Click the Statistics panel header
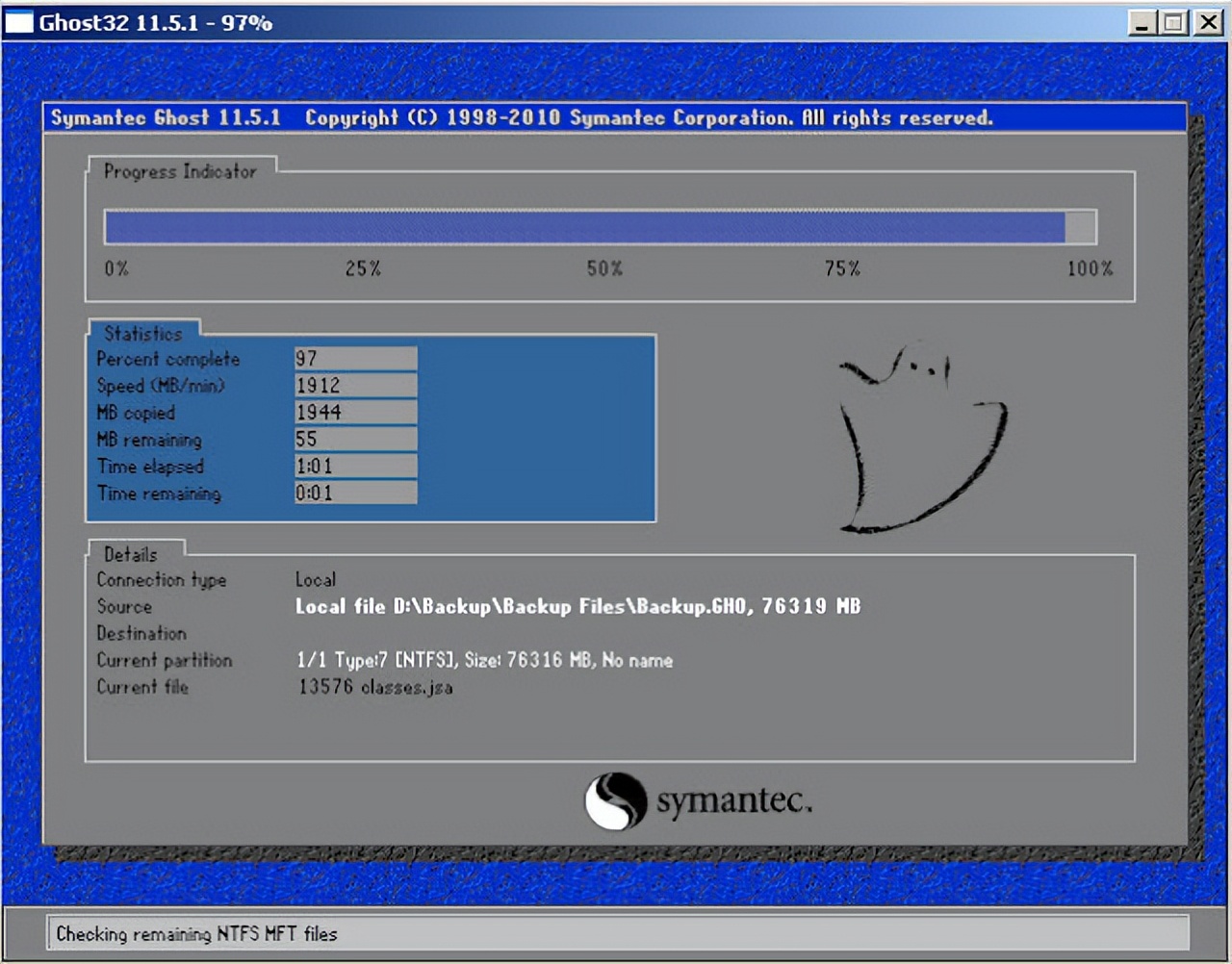The image size is (1232, 964). [x=142, y=333]
